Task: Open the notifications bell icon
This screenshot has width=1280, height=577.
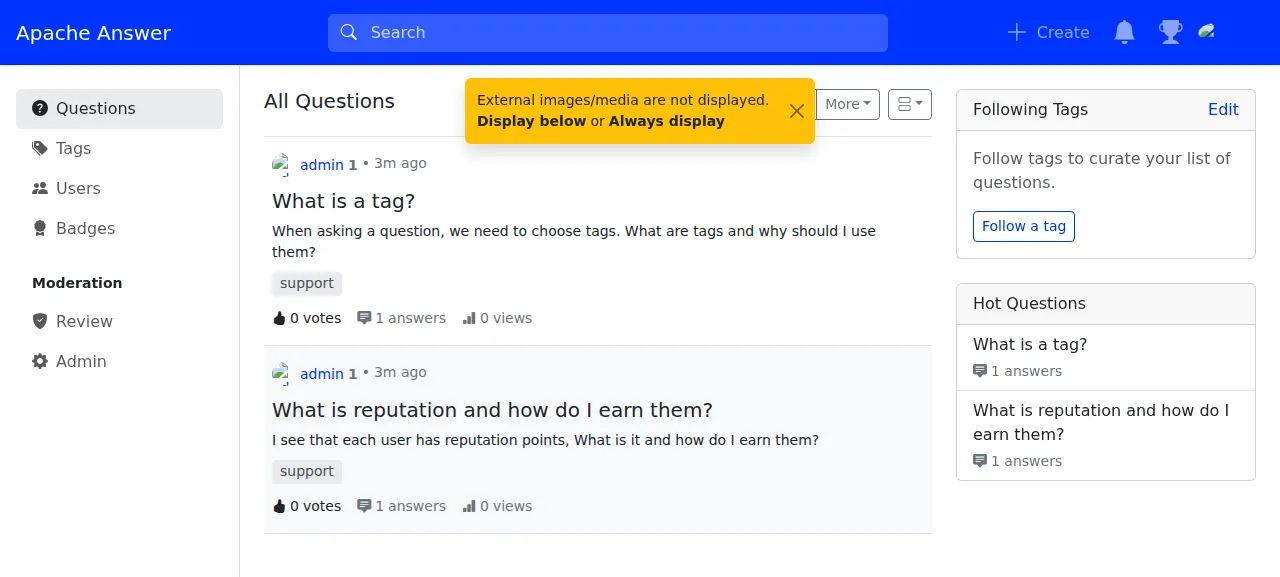Action: pos(1124,32)
